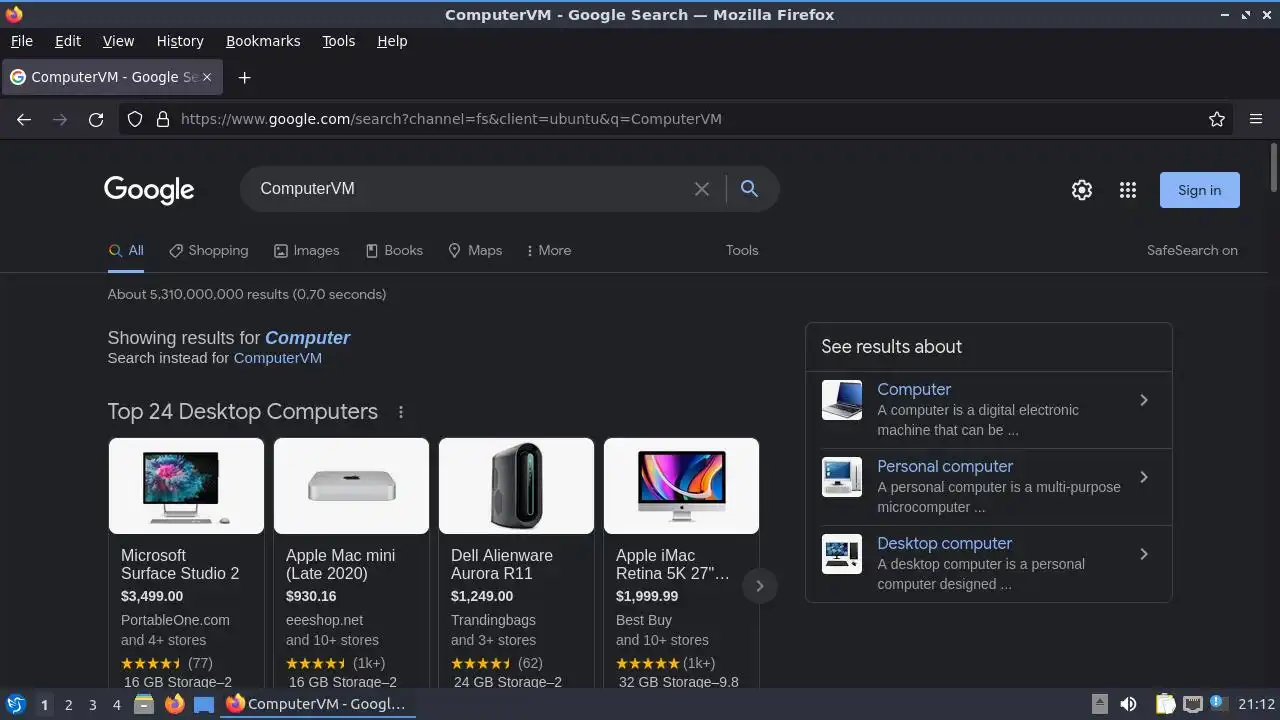View site security padlock information
The height and width of the screenshot is (720, 1280).
(163, 119)
